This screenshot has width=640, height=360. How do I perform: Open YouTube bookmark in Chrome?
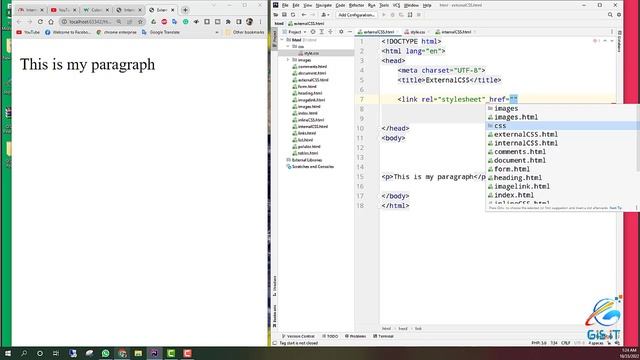[28, 32]
